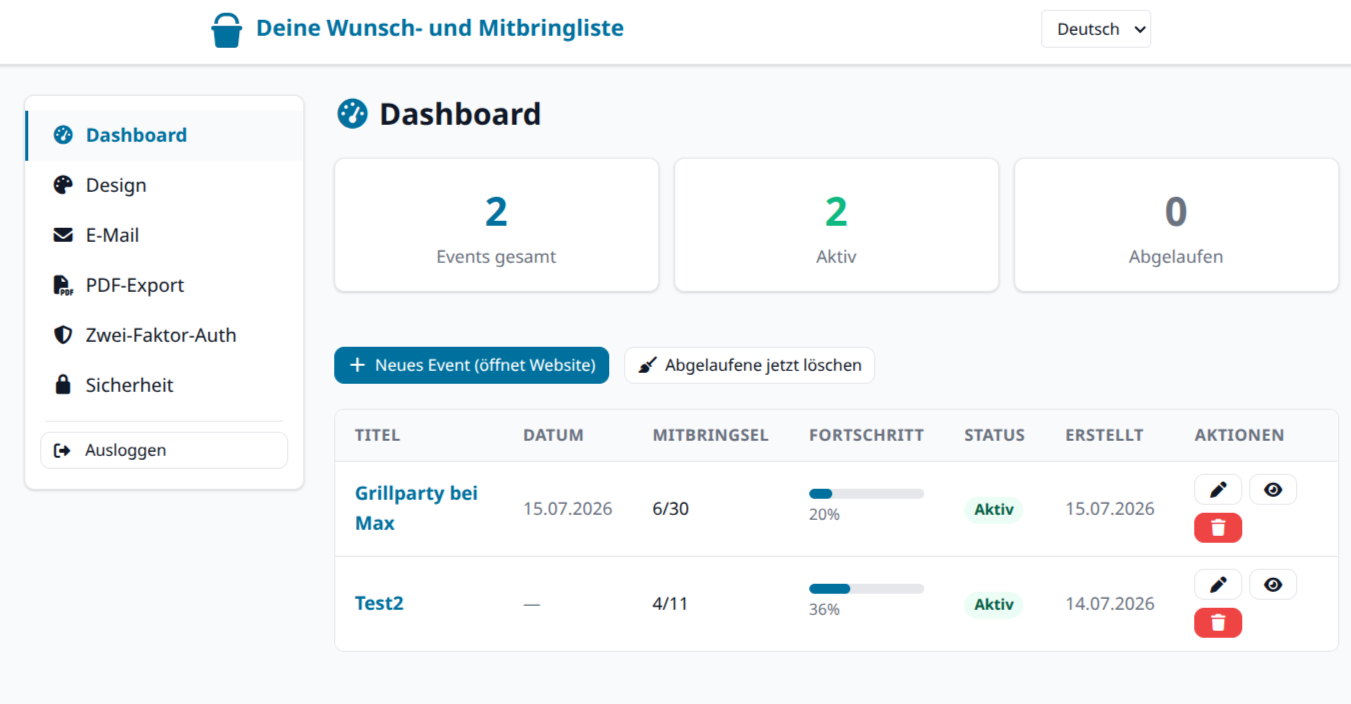Click the 4/11 Mitbringsel value
This screenshot has height=704, width=1351.
click(670, 604)
